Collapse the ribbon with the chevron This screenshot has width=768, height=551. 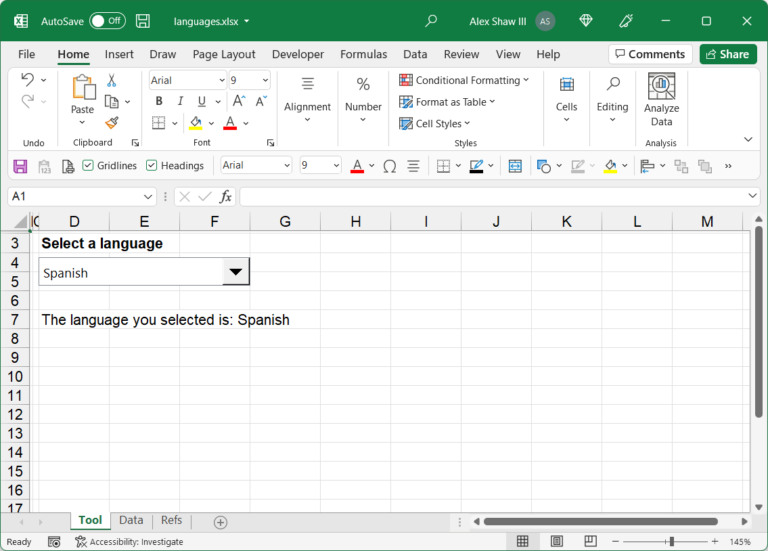(x=748, y=140)
